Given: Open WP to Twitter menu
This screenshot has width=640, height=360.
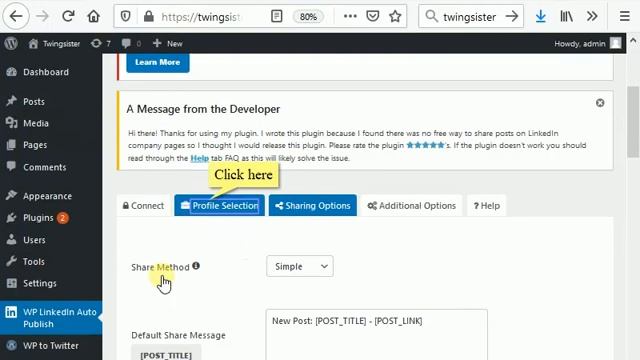Looking at the screenshot, I should coord(51,346).
